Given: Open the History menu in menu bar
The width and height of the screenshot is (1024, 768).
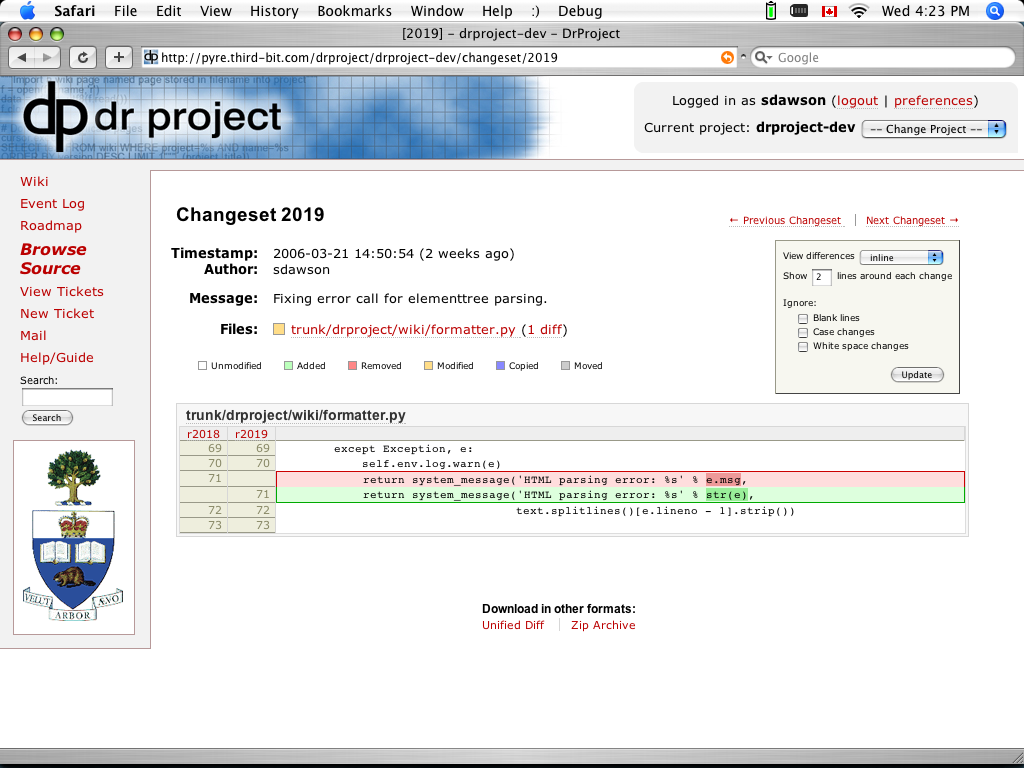Looking at the screenshot, I should (x=274, y=11).
